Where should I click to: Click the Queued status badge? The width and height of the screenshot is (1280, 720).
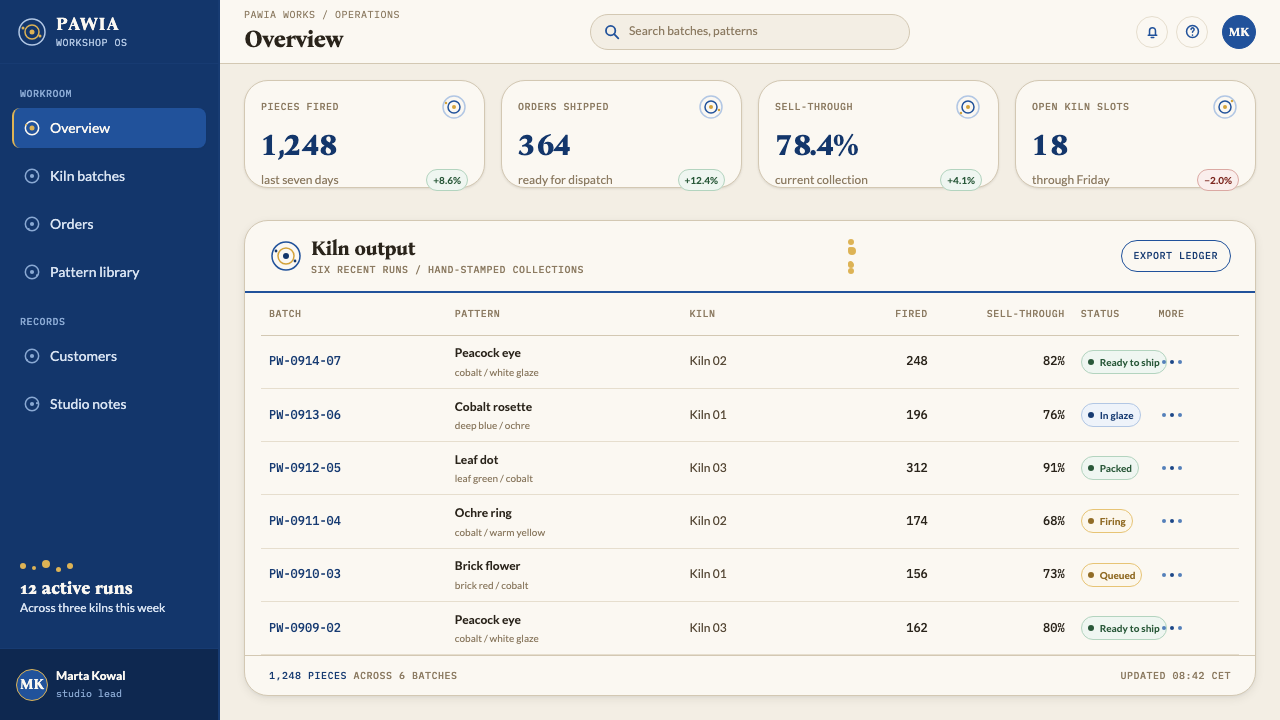[1112, 575]
